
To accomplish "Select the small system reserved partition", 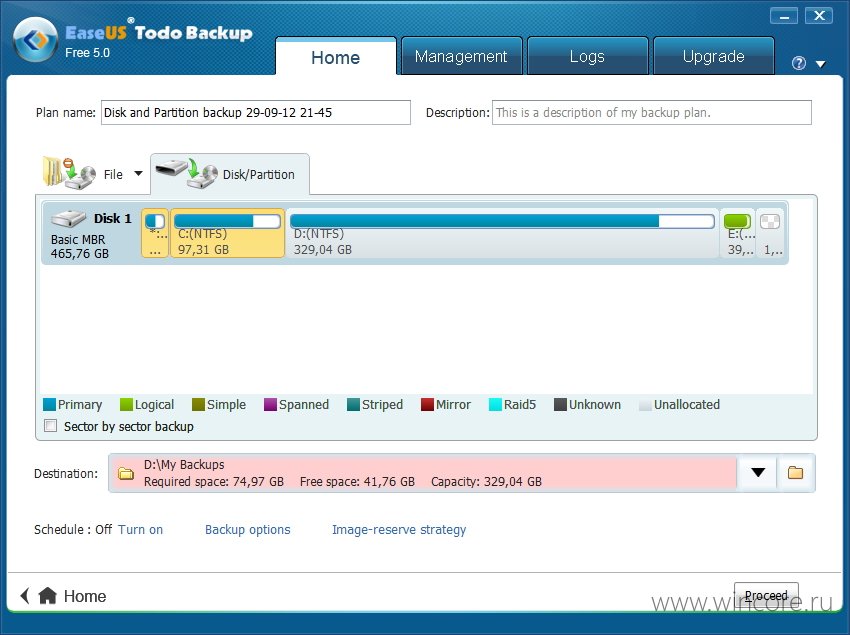I will [155, 234].
